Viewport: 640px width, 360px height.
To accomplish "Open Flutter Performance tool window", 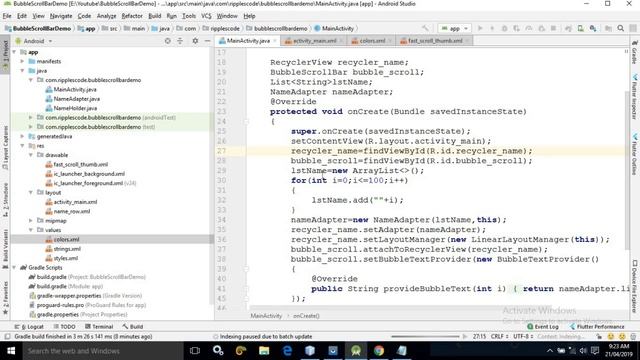I will coord(597,327).
